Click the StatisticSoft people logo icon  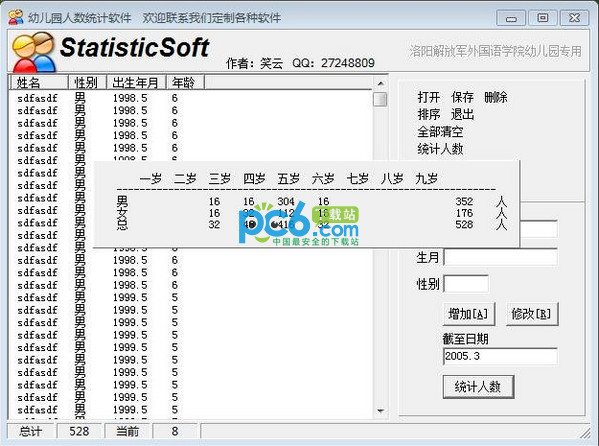click(33, 52)
